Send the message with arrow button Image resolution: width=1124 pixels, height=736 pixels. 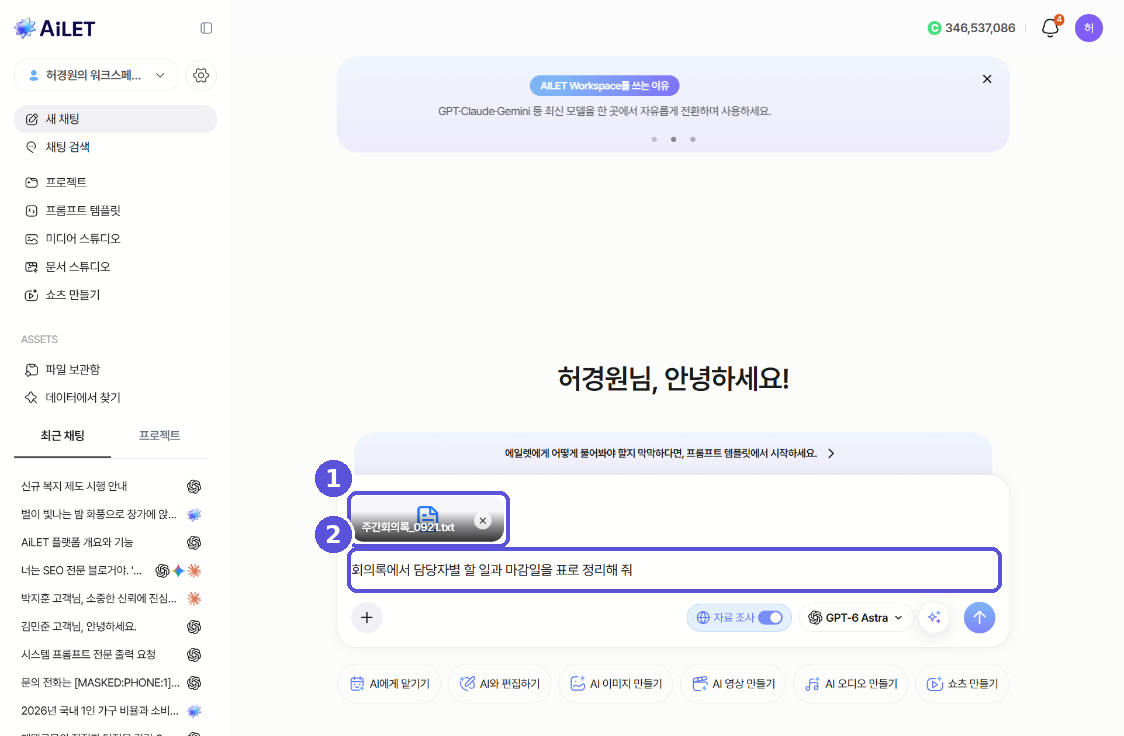[x=979, y=618]
